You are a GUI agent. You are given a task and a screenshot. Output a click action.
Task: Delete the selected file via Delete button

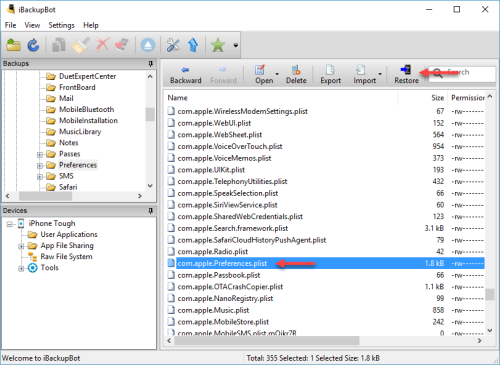296,75
